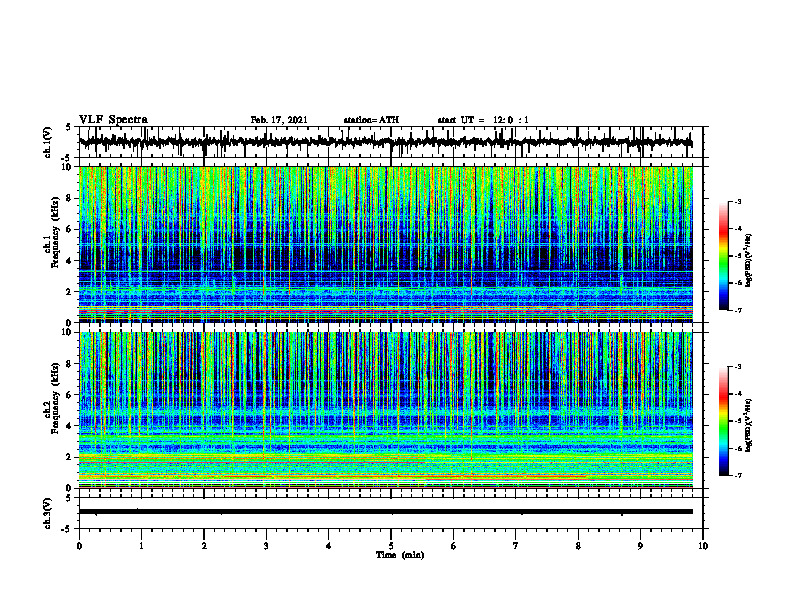
Task: Click the ch.1 voltage waveform trace panel
Action: (391, 142)
